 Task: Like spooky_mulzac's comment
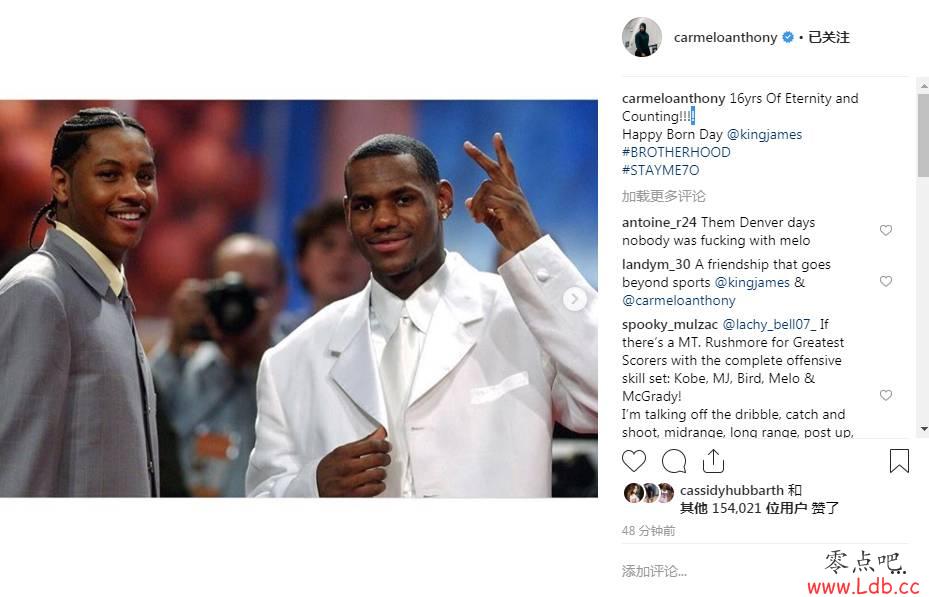(x=886, y=395)
